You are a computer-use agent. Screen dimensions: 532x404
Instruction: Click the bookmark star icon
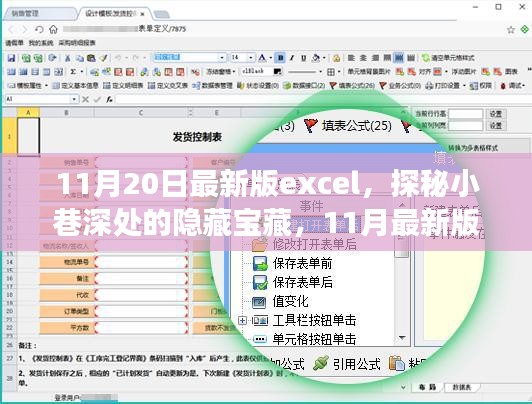point(511,30)
